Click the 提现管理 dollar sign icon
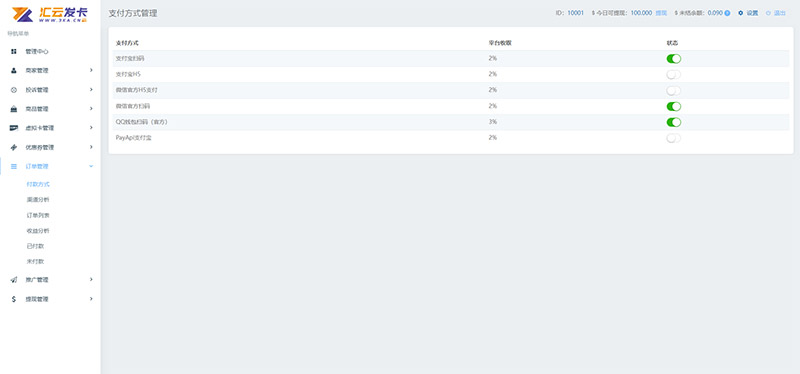This screenshot has width=800, height=374. coord(14,299)
